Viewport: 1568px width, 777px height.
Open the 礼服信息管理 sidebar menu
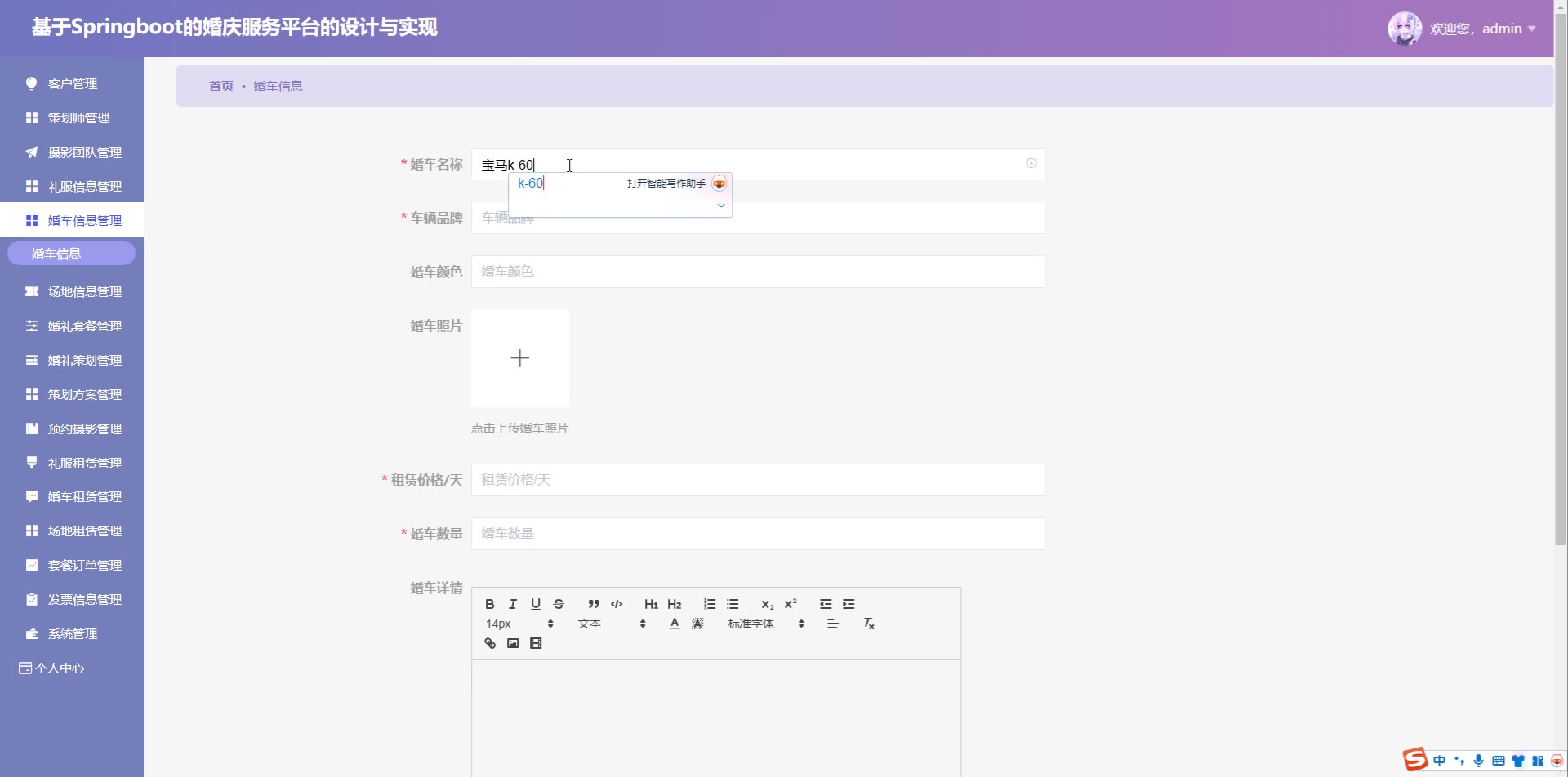72,186
